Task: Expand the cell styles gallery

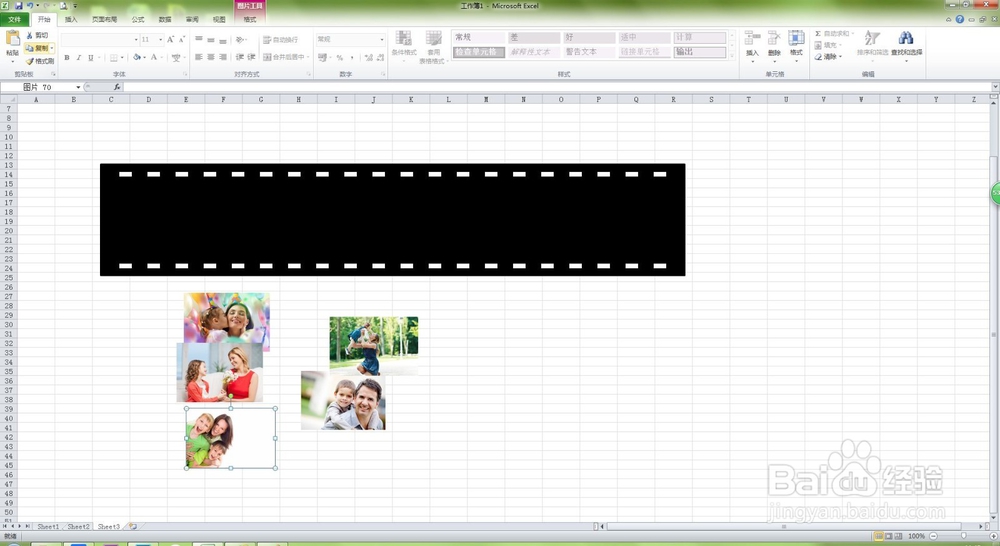Action: [x=732, y=56]
